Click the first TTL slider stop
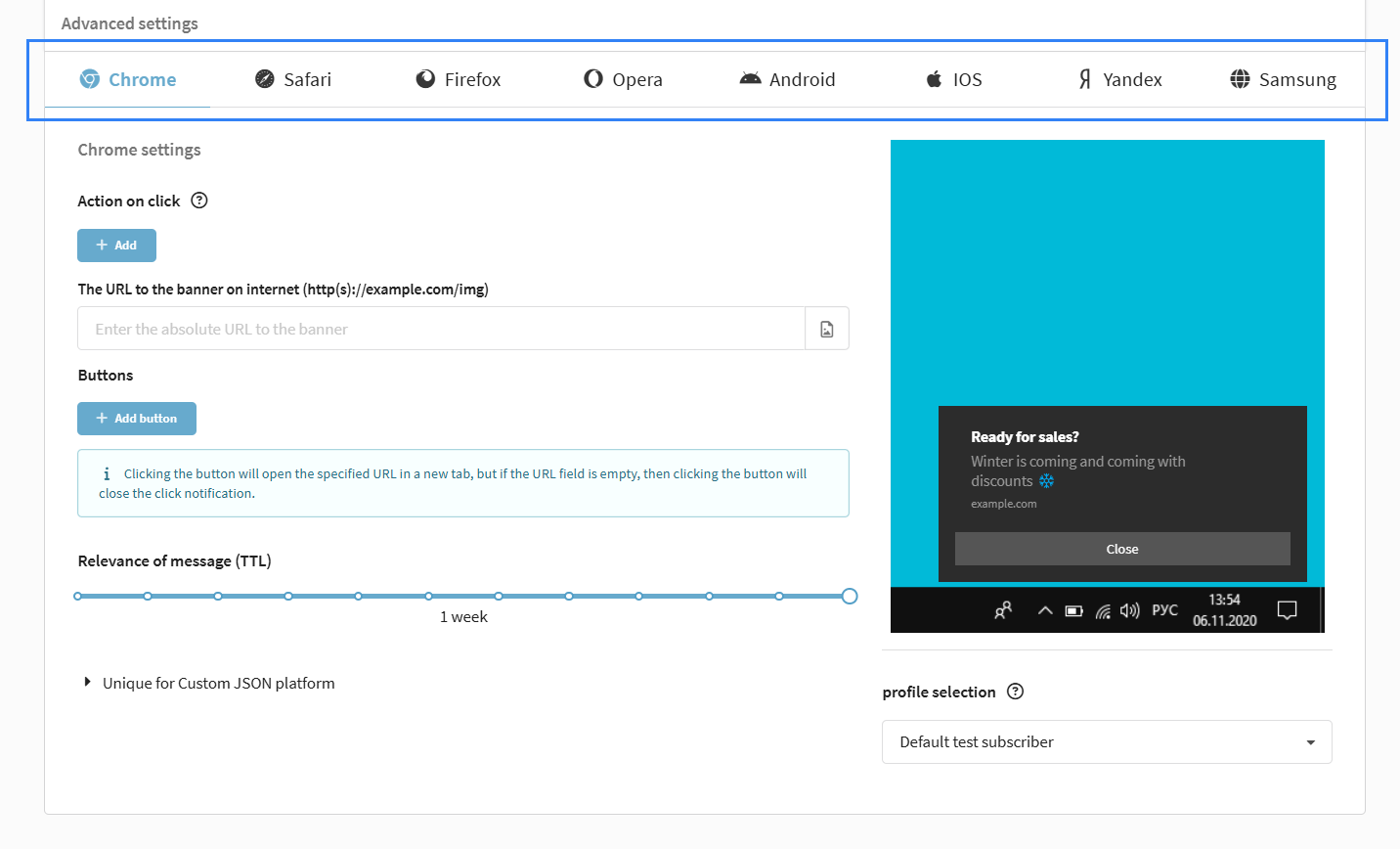 pyautogui.click(x=78, y=596)
